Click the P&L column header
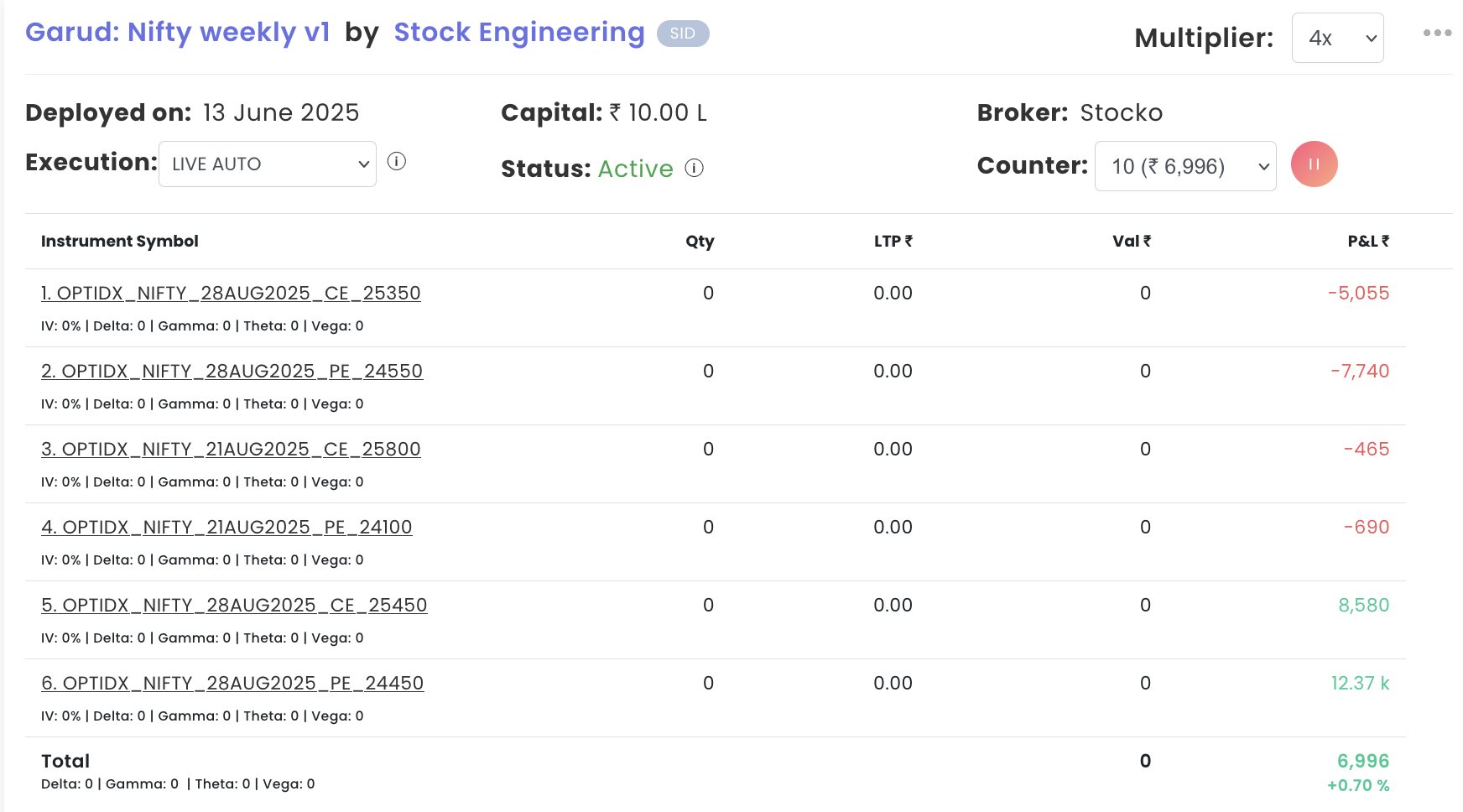 (1367, 242)
